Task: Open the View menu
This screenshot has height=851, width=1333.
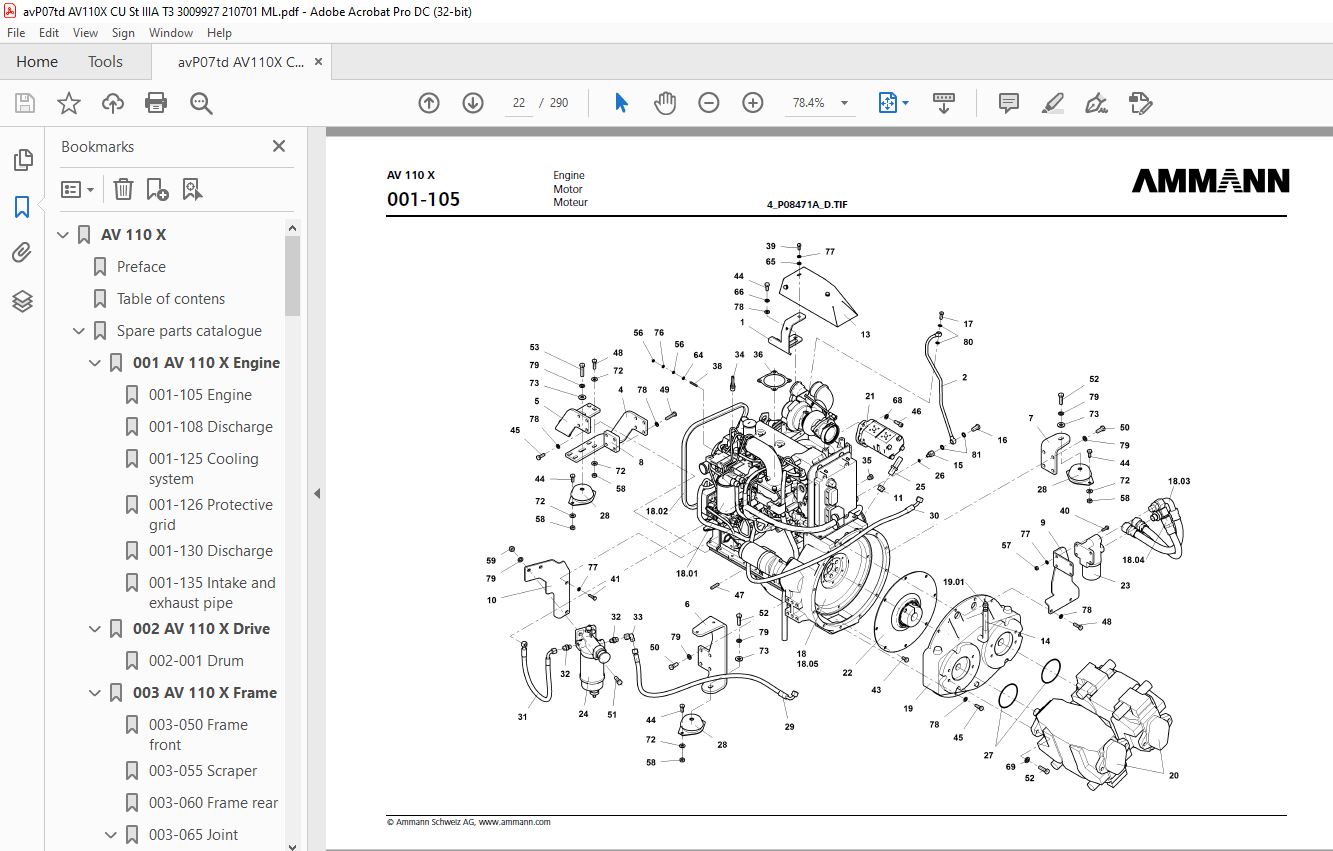Action: coord(86,33)
